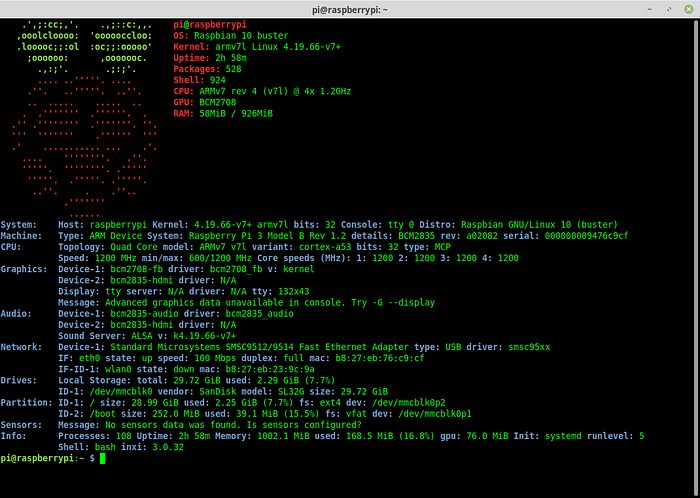Click the 'Machine:' section label
700x498 pixels.
click(x=21, y=236)
